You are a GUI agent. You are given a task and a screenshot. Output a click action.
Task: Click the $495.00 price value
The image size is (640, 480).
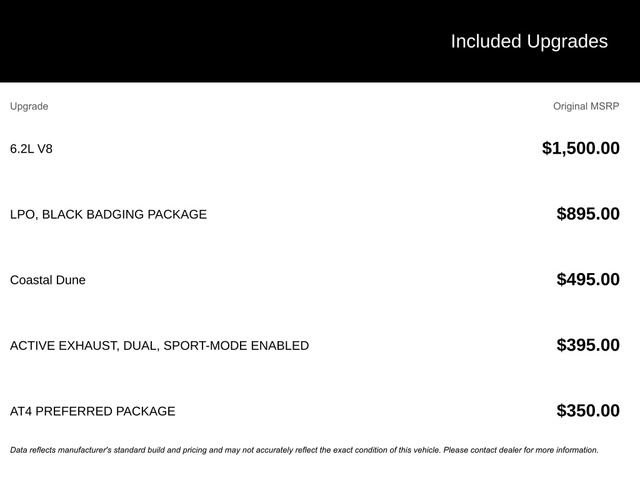click(x=588, y=279)
